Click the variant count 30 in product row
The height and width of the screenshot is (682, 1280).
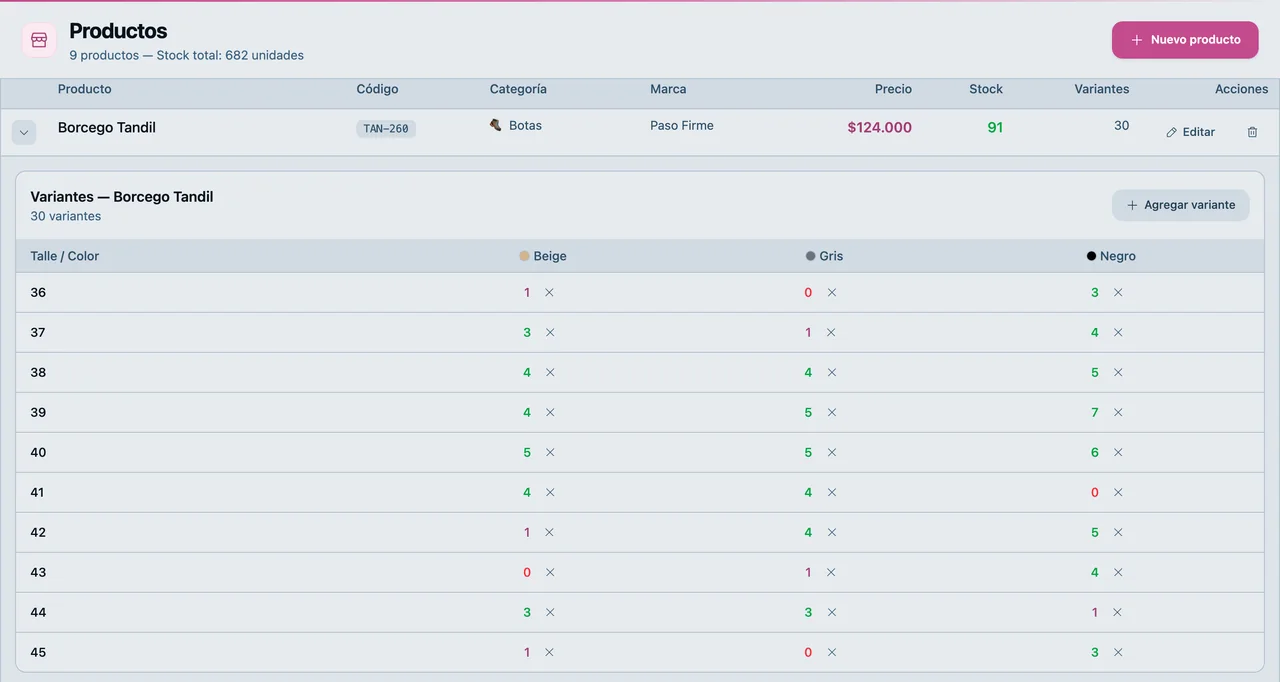(1122, 126)
